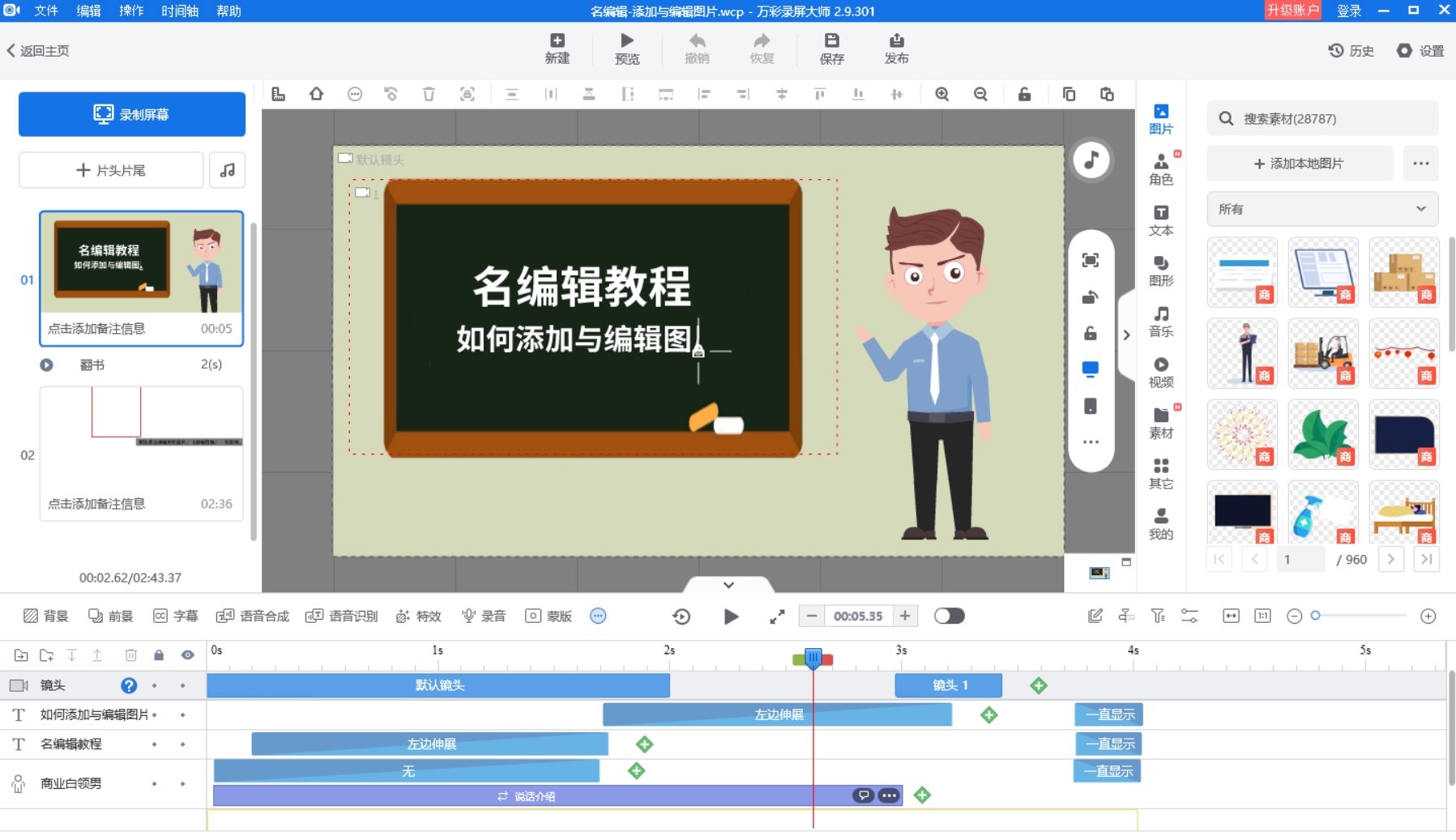Go back via 返回主页
The image size is (1456, 840).
[38, 50]
